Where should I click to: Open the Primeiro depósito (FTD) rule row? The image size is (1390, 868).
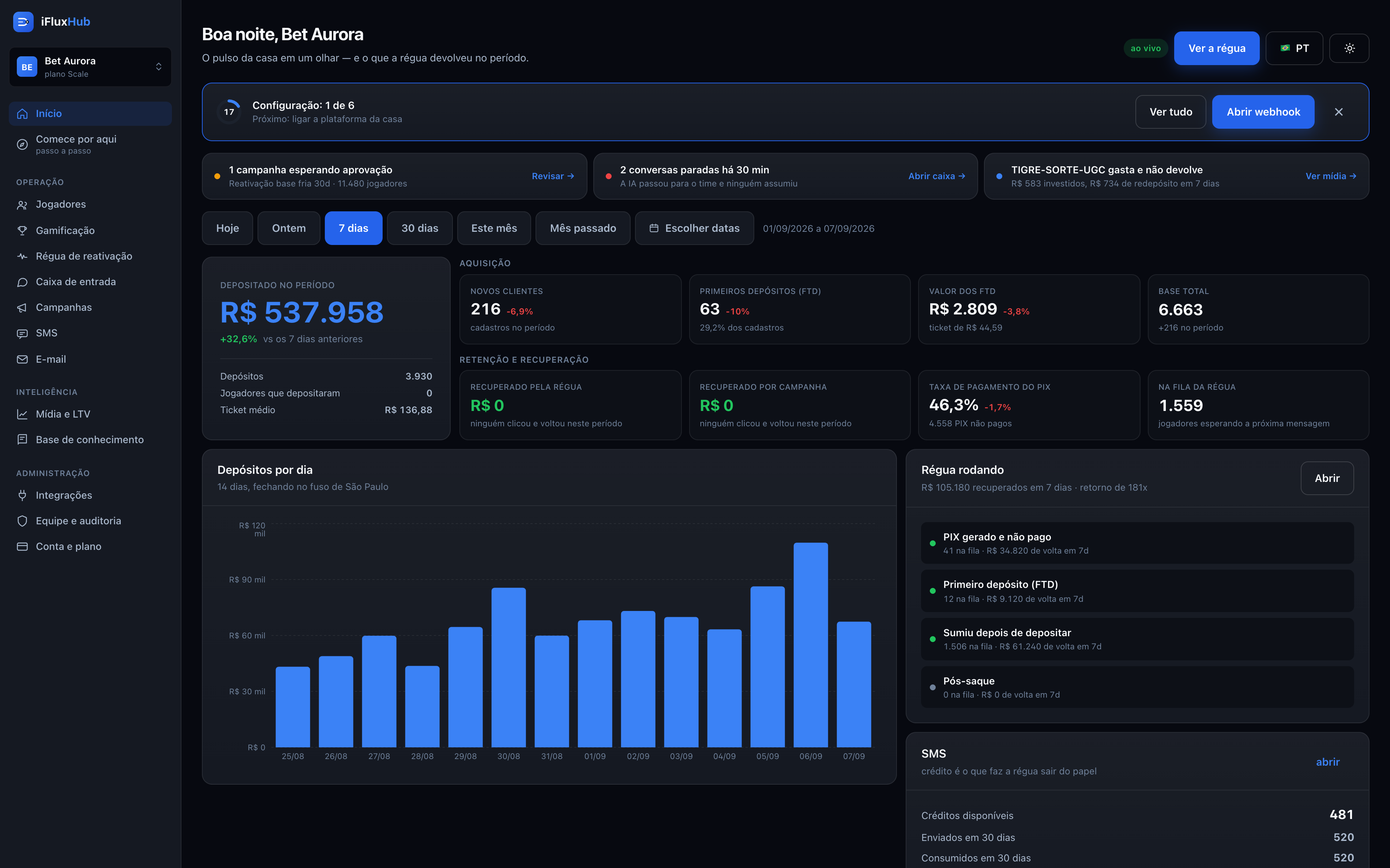click(x=1137, y=591)
